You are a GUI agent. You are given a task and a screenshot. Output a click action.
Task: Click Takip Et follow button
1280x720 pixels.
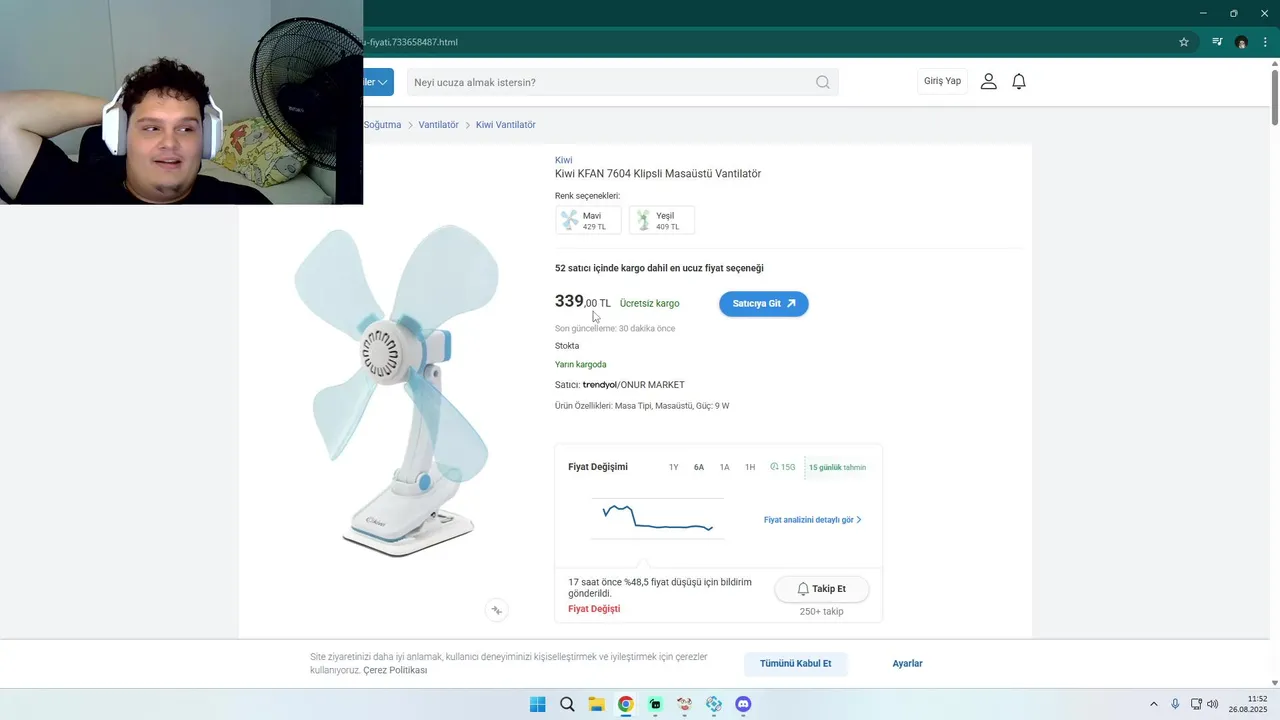pyautogui.click(x=822, y=589)
